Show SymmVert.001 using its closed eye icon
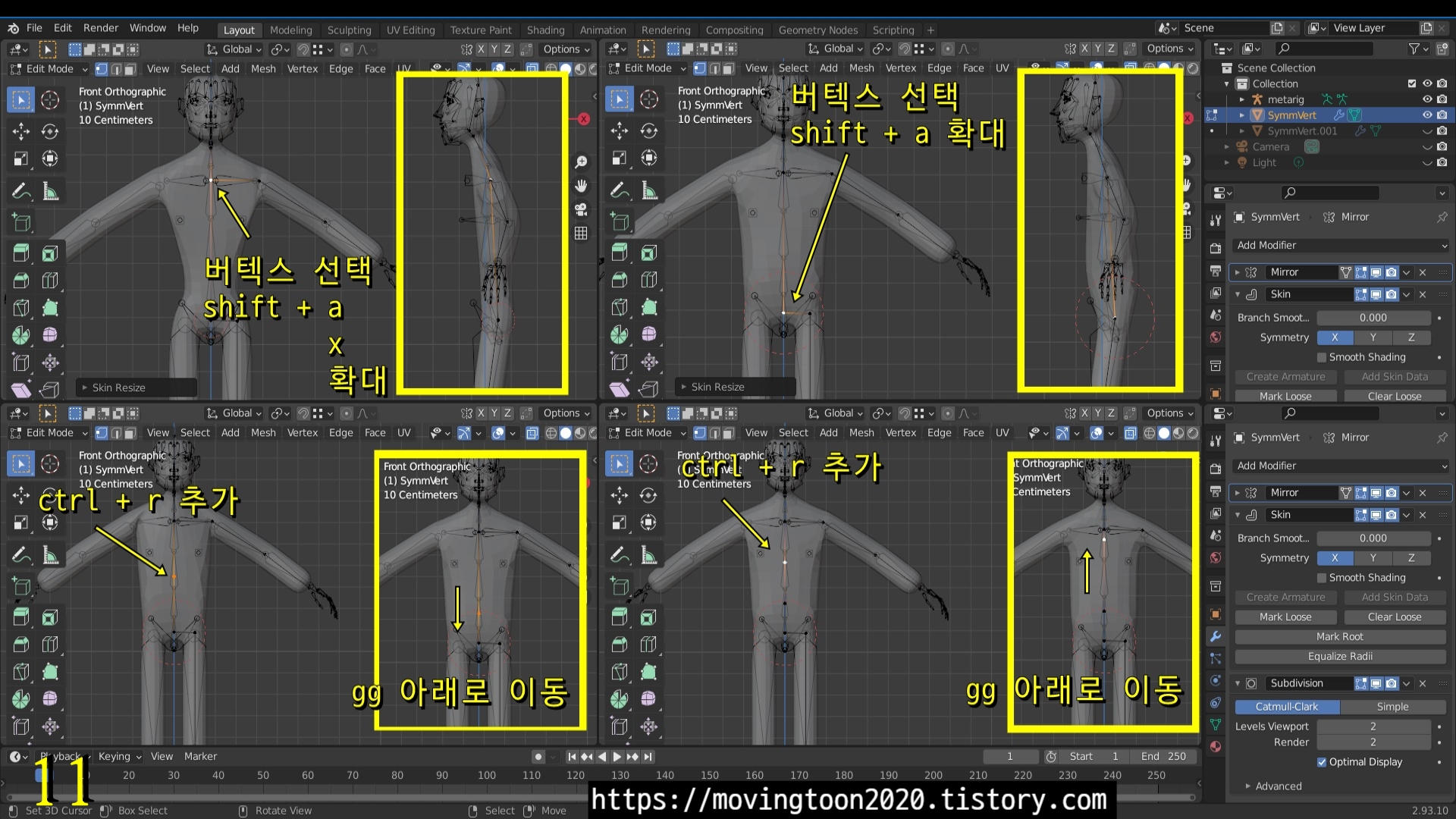This screenshot has height=819, width=1456. pyautogui.click(x=1427, y=131)
